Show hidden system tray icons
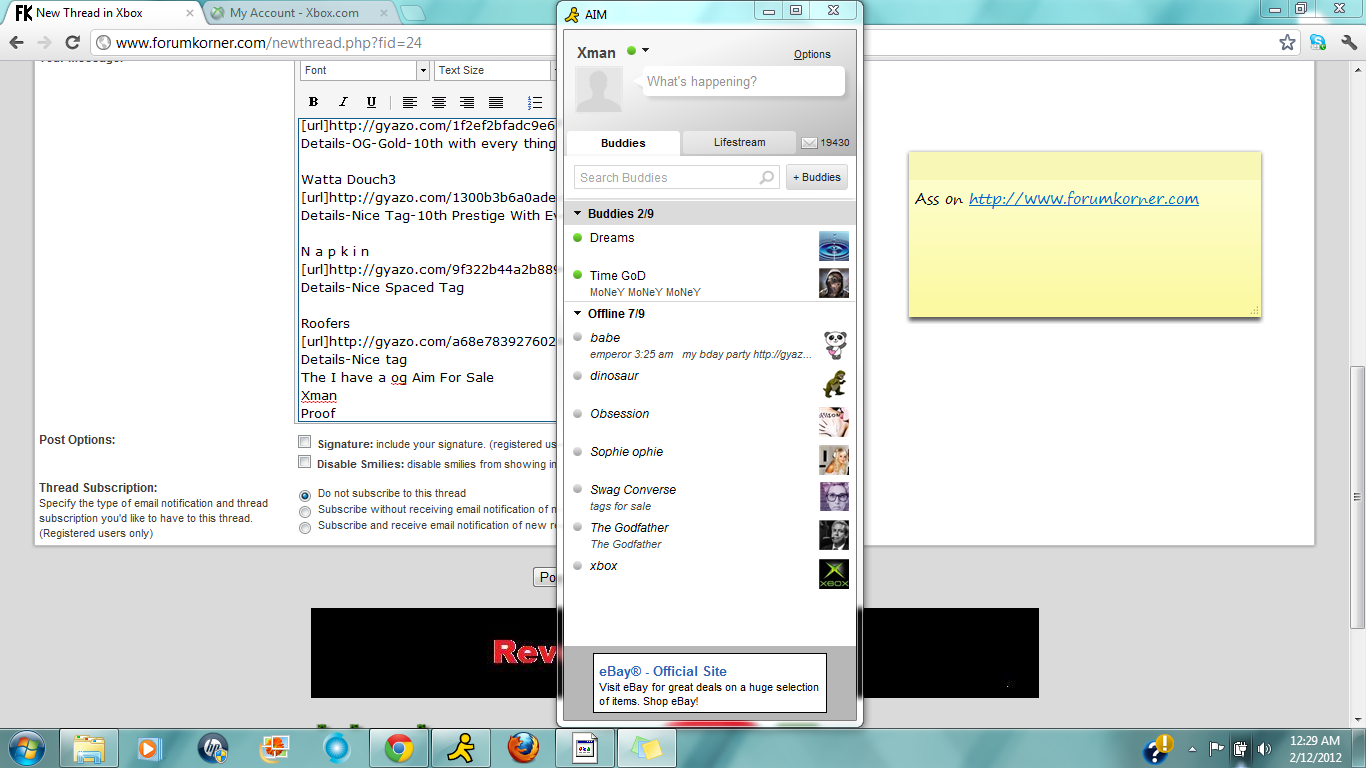 1192,748
